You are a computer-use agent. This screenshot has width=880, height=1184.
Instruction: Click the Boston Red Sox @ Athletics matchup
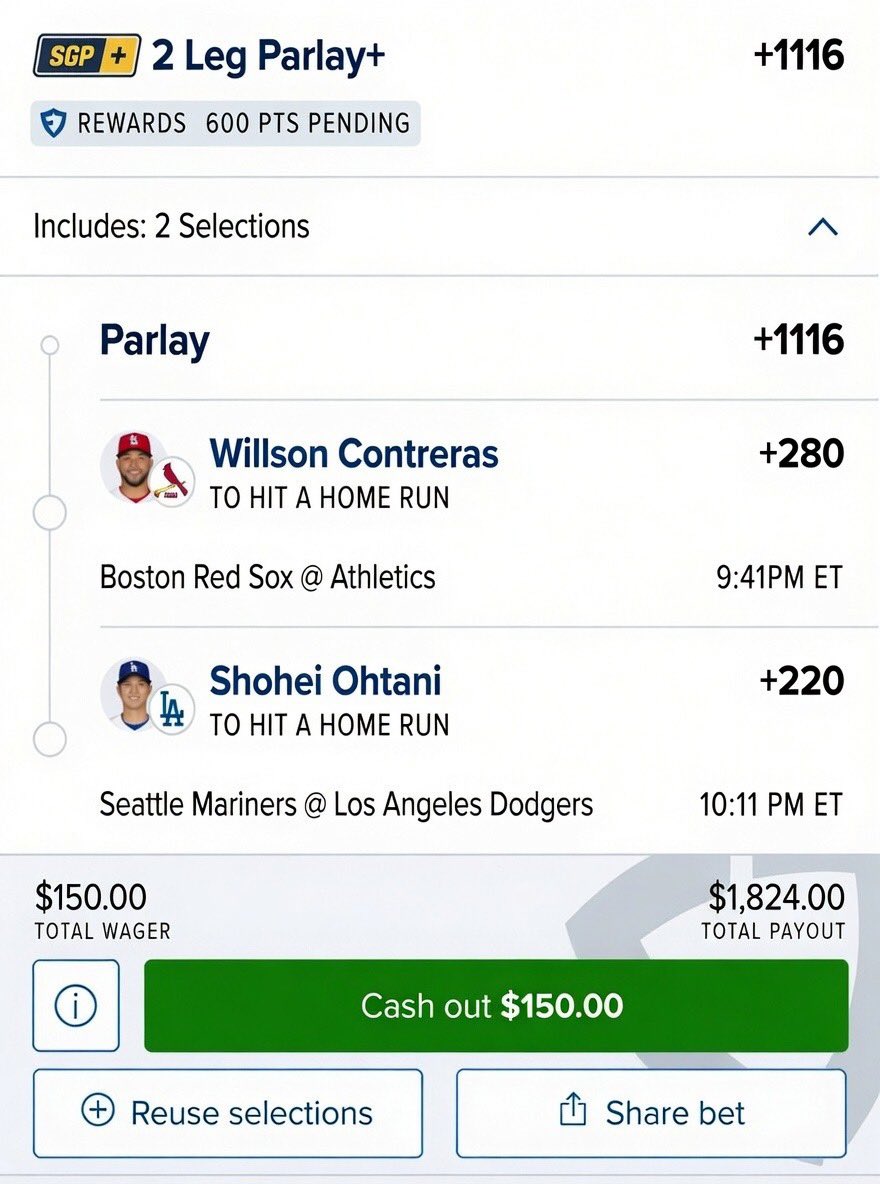pos(267,577)
